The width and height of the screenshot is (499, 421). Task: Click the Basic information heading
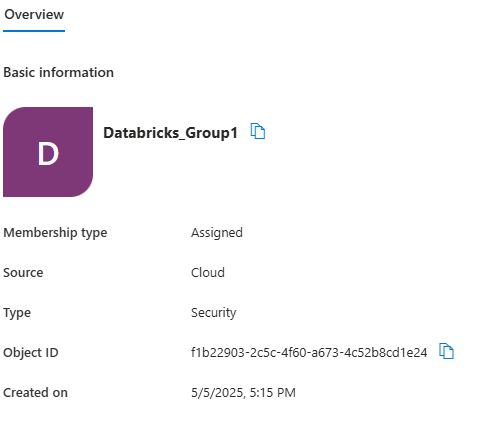click(59, 72)
